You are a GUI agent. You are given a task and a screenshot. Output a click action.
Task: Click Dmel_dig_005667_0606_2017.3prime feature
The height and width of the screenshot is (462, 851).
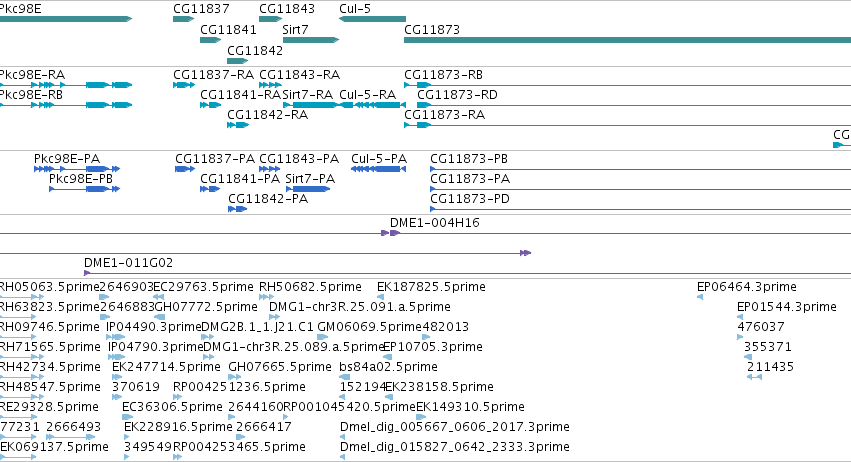pos(455,427)
